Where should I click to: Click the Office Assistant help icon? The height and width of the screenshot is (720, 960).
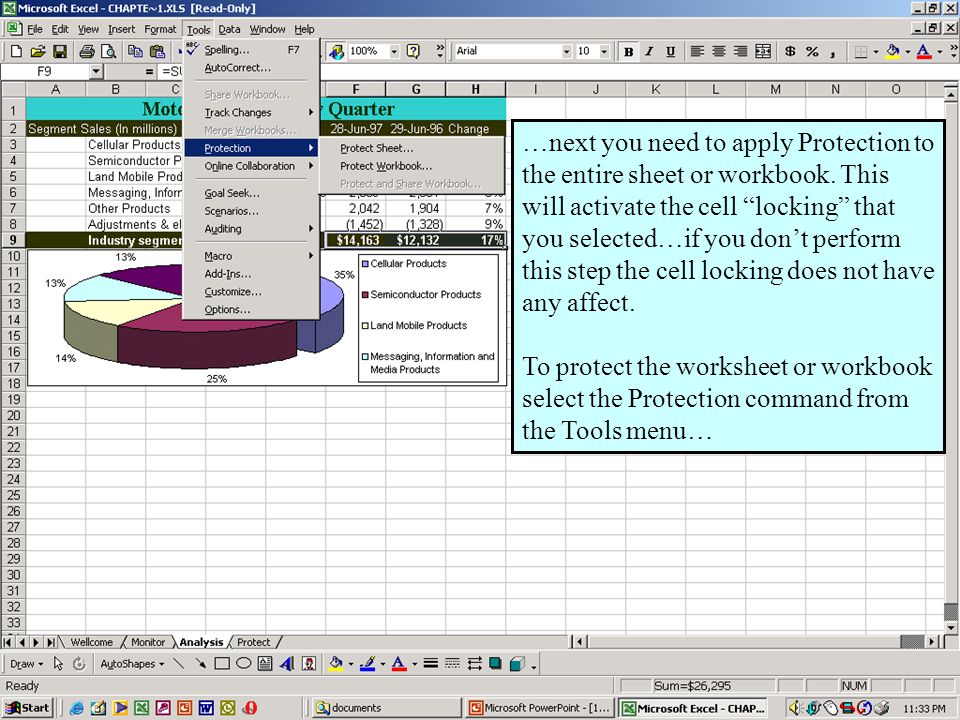coord(414,51)
